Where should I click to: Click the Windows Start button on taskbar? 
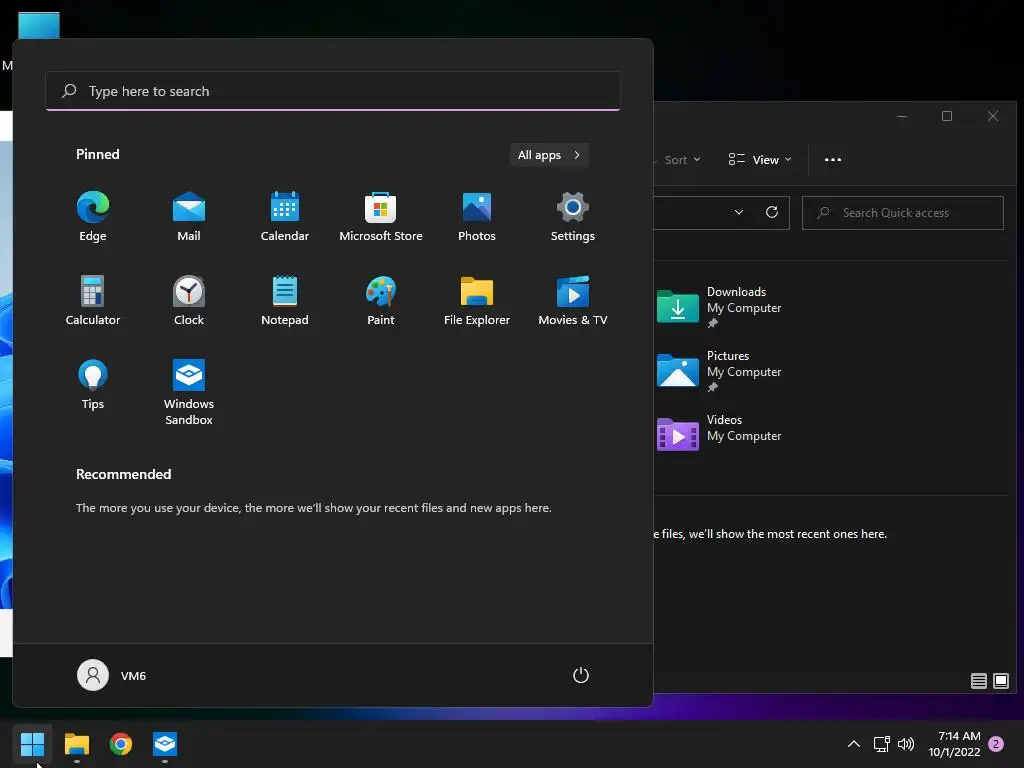click(32, 744)
